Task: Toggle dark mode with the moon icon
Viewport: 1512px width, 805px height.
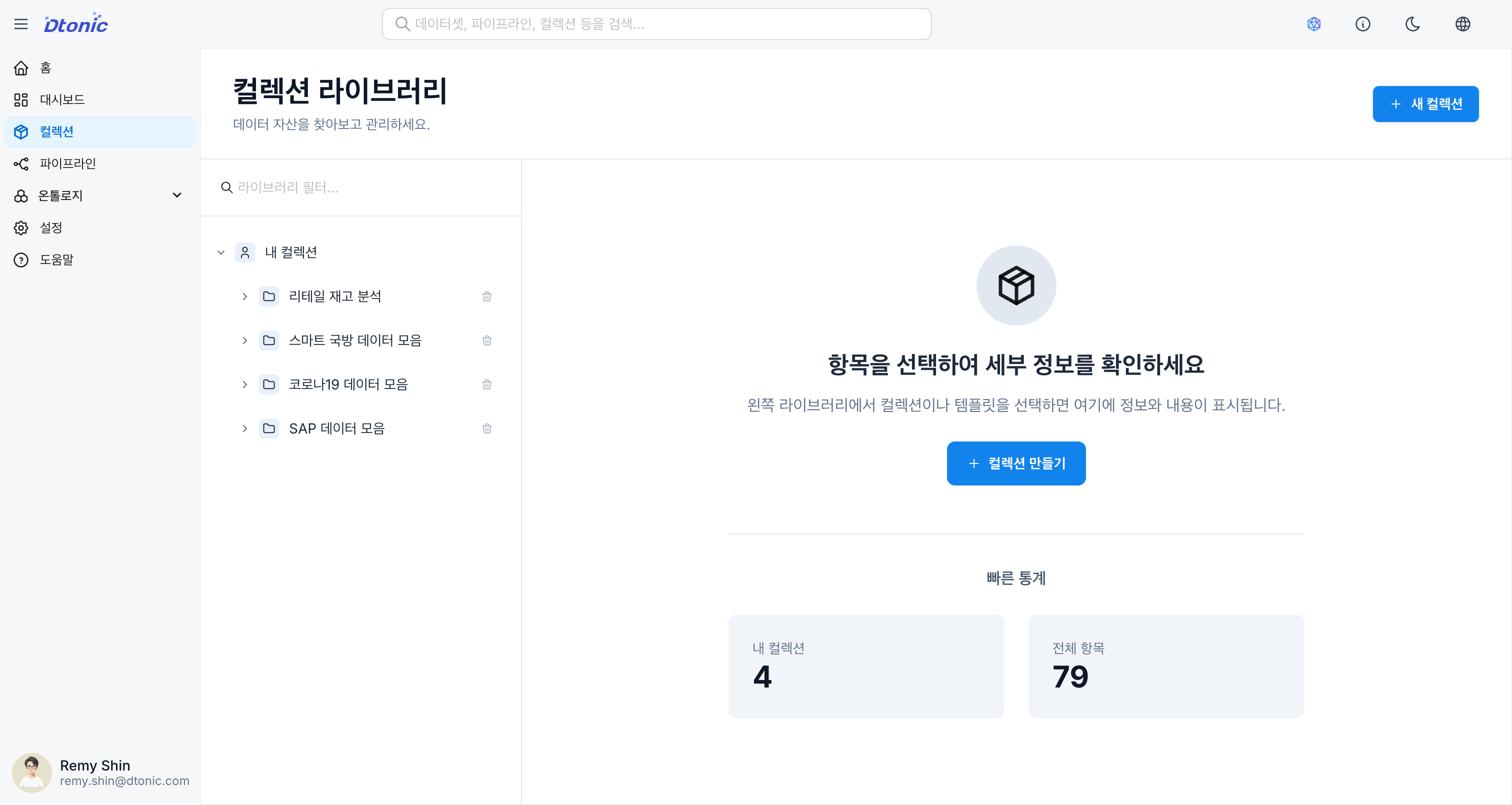Action: [1412, 24]
